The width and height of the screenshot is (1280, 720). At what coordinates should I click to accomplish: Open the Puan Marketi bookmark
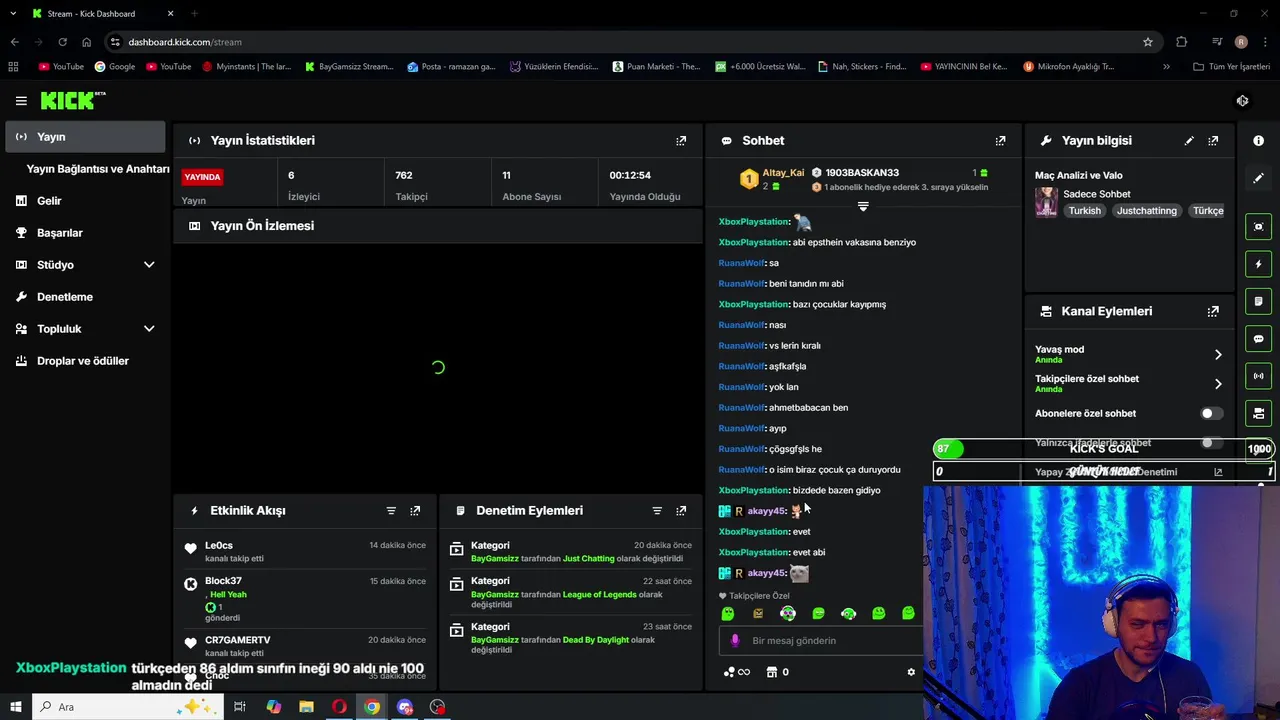coord(656,67)
